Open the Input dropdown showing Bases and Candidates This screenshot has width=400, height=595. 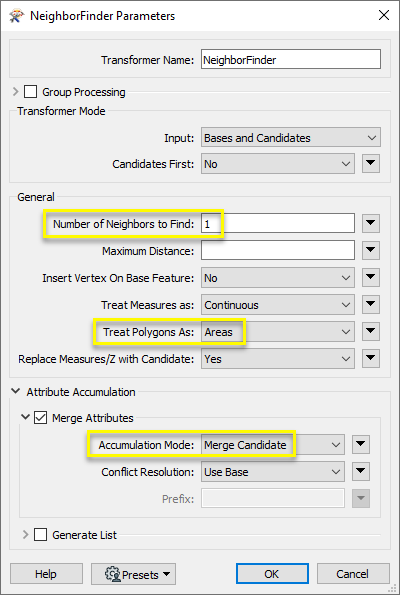[291, 137]
